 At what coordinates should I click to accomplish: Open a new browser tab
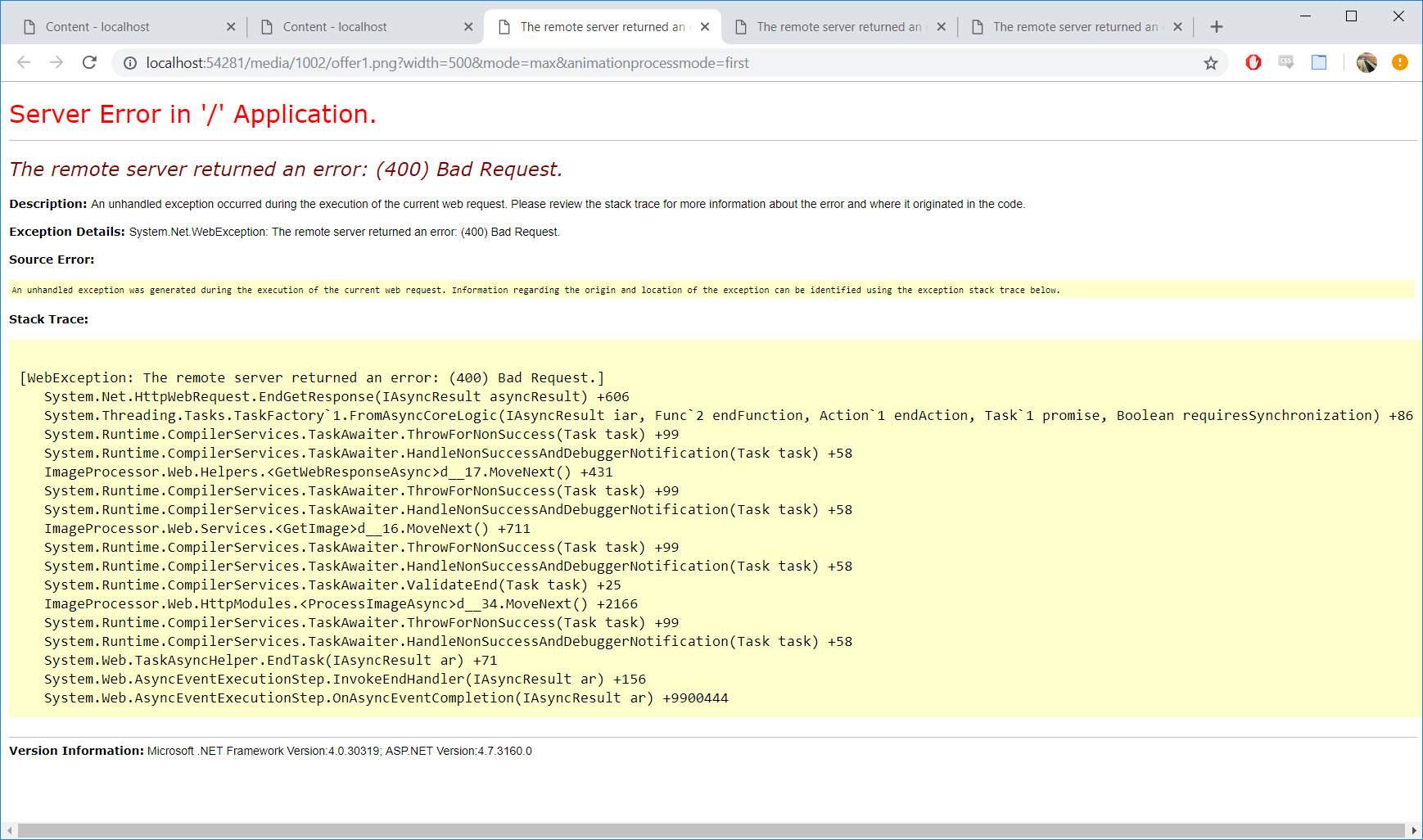click(1217, 27)
